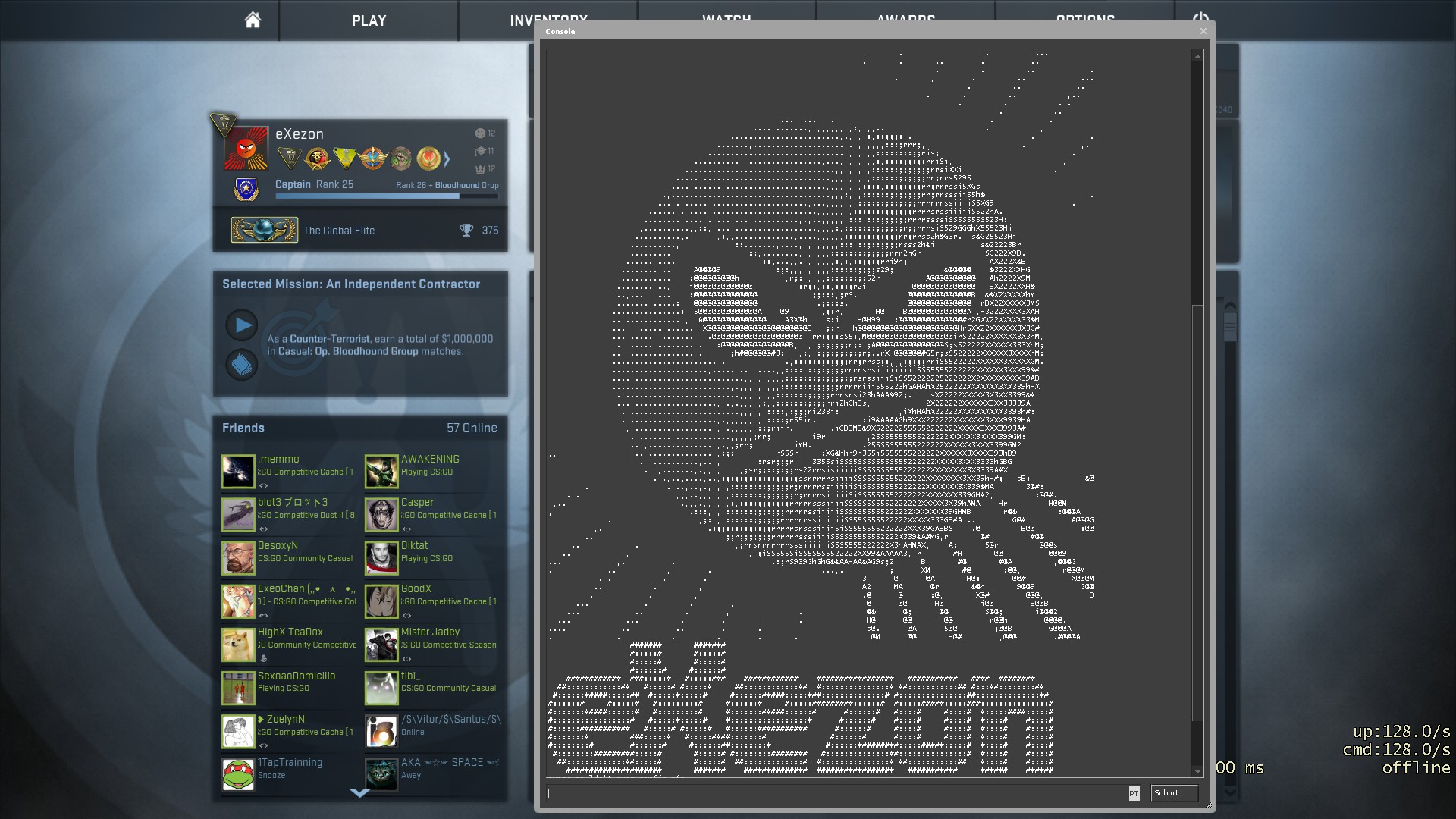
Task: Select friend Casper in friends list
Action: [417, 502]
